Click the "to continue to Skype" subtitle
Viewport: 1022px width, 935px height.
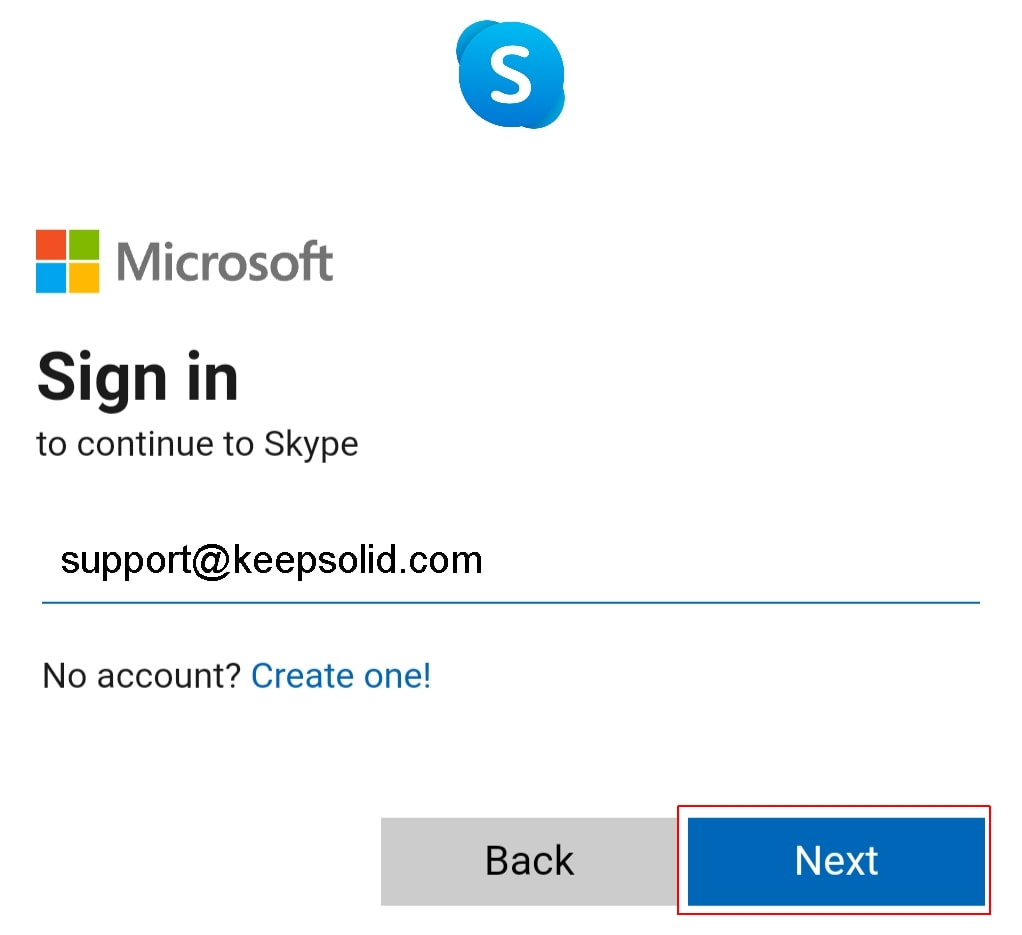pyautogui.click(x=197, y=444)
